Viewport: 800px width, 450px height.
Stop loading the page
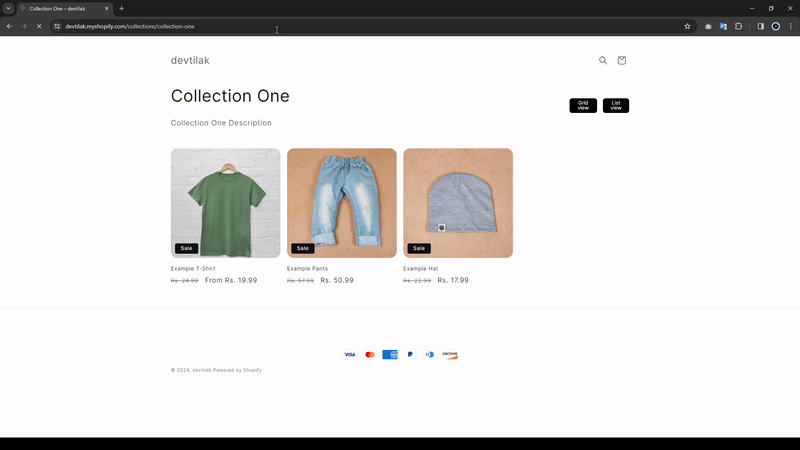point(39,26)
